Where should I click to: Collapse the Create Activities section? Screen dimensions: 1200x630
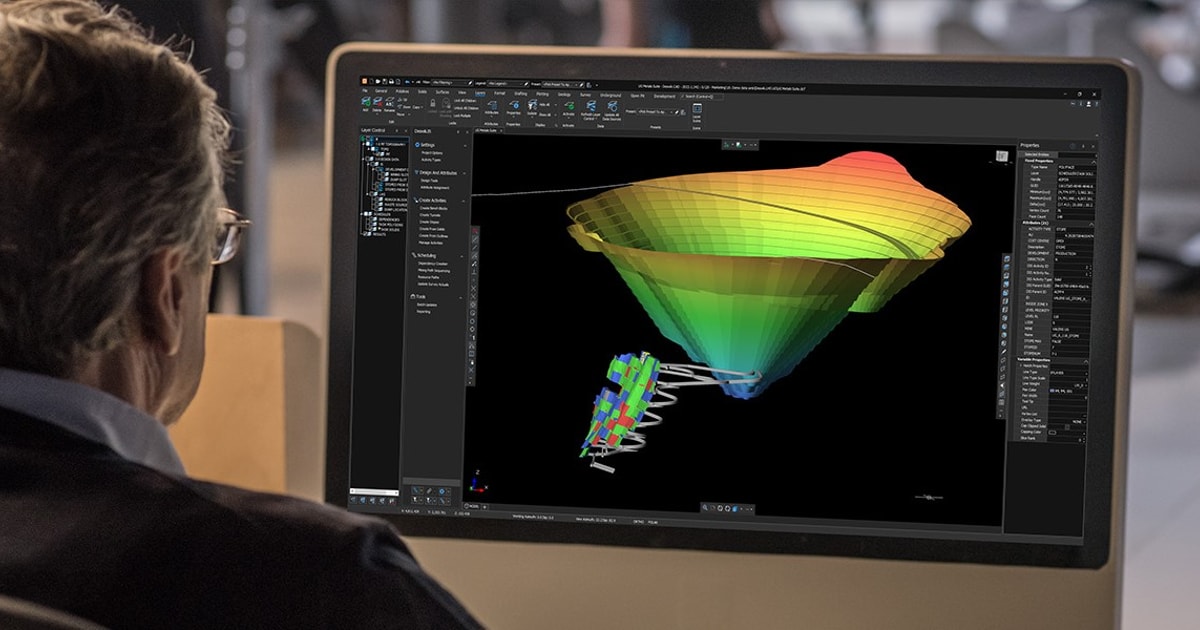pos(463,201)
